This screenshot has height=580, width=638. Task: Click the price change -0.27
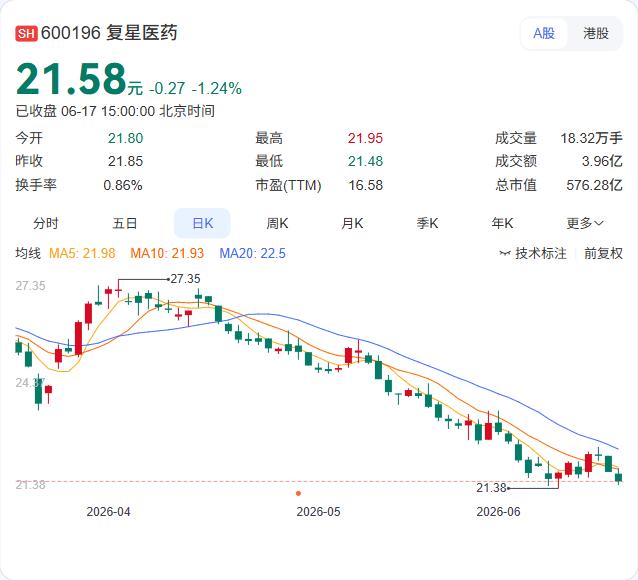167,88
